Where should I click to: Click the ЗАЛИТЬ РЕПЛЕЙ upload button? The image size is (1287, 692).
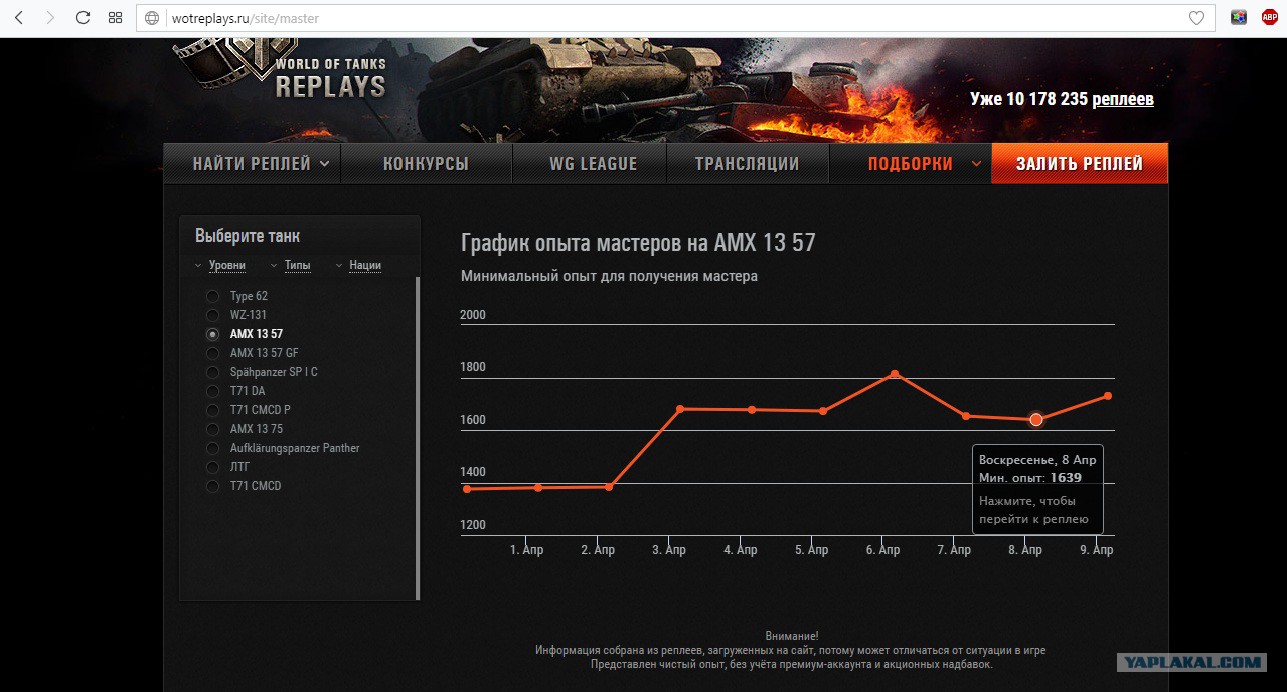click(x=1079, y=164)
